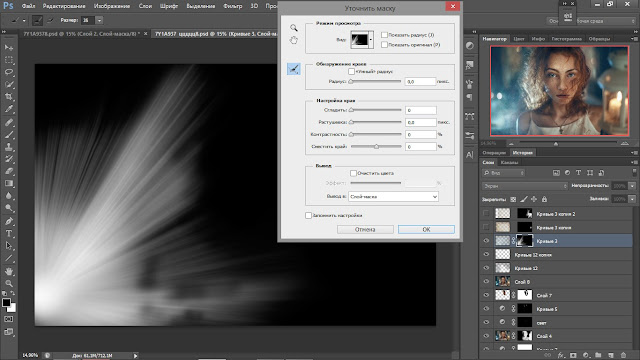Select the Hand tool in Refine Mask dialog
Image resolution: width=640 pixels, height=360 pixels.
pos(293,40)
